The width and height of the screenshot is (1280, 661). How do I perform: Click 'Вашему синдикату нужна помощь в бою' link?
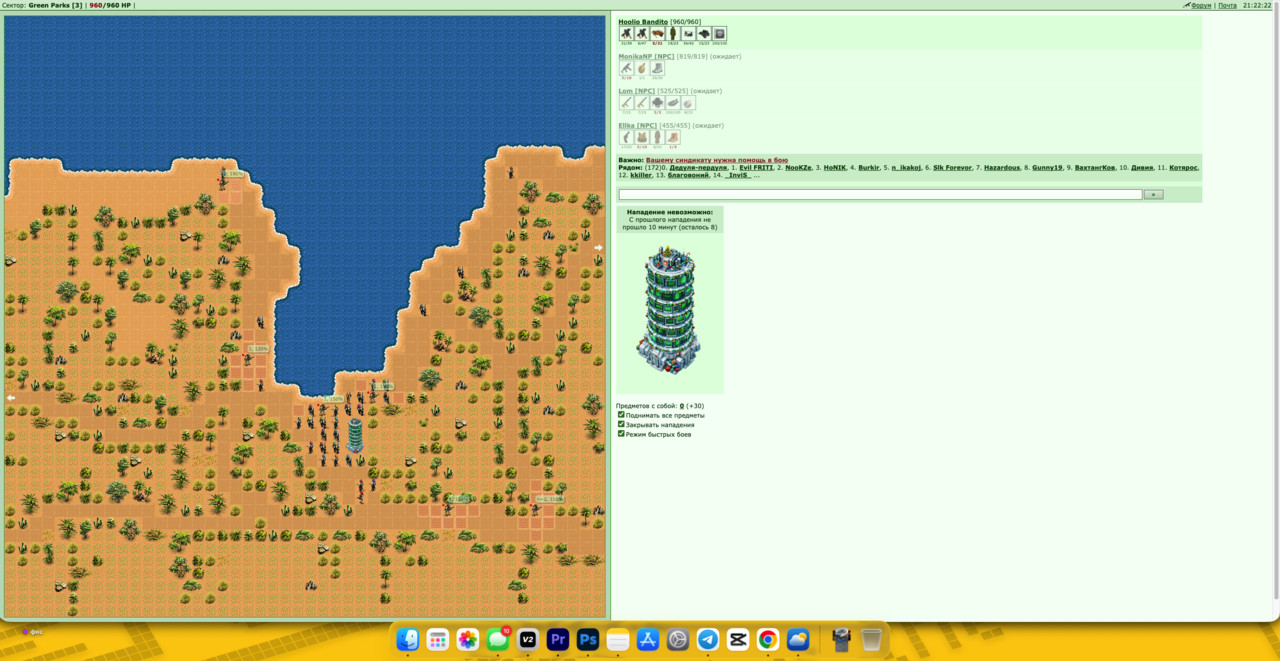717,160
